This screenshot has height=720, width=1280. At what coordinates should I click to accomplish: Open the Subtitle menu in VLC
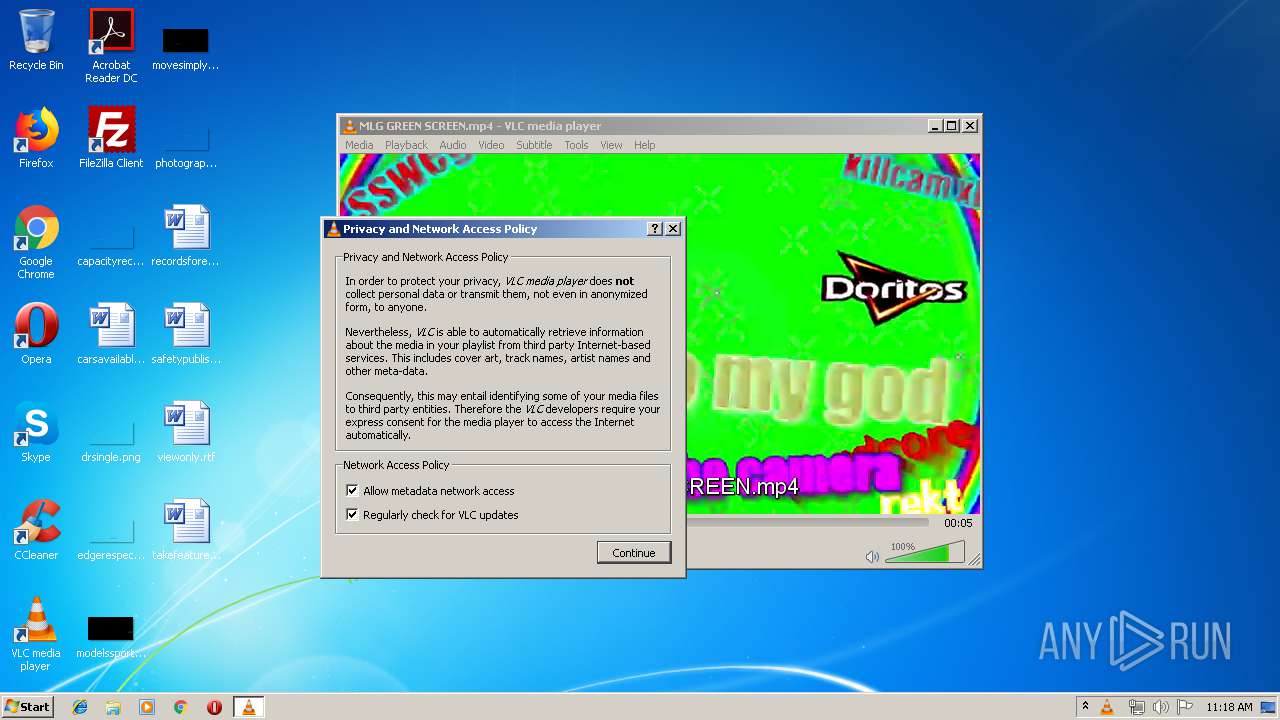[x=534, y=145]
